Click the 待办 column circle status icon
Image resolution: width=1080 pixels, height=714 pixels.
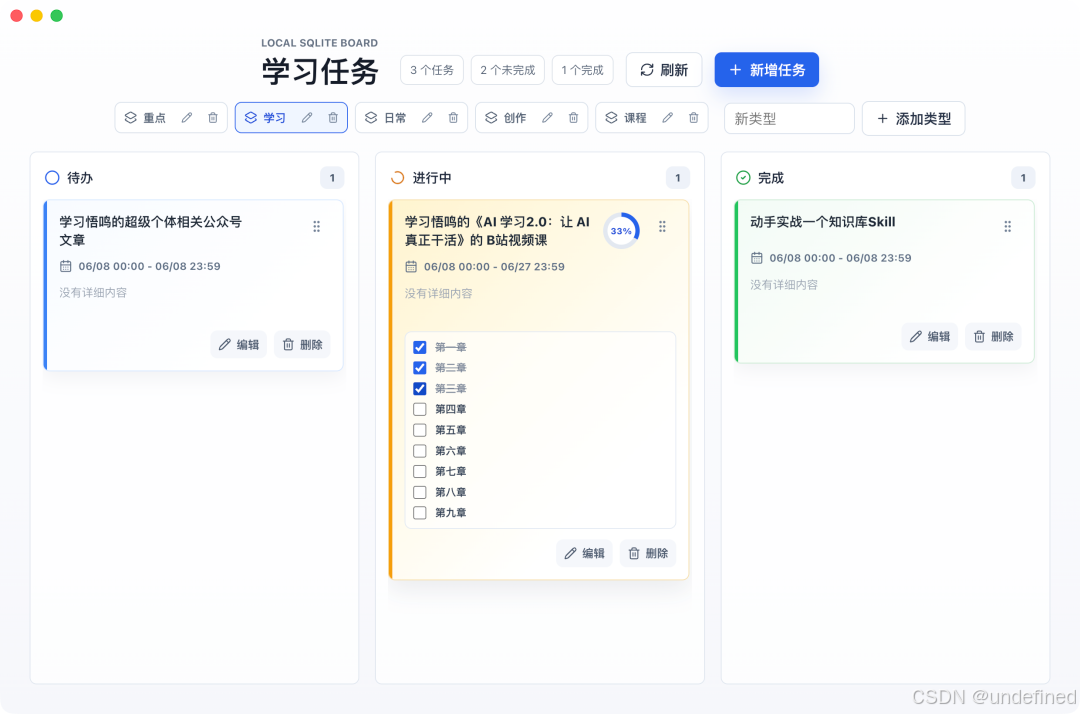point(52,178)
